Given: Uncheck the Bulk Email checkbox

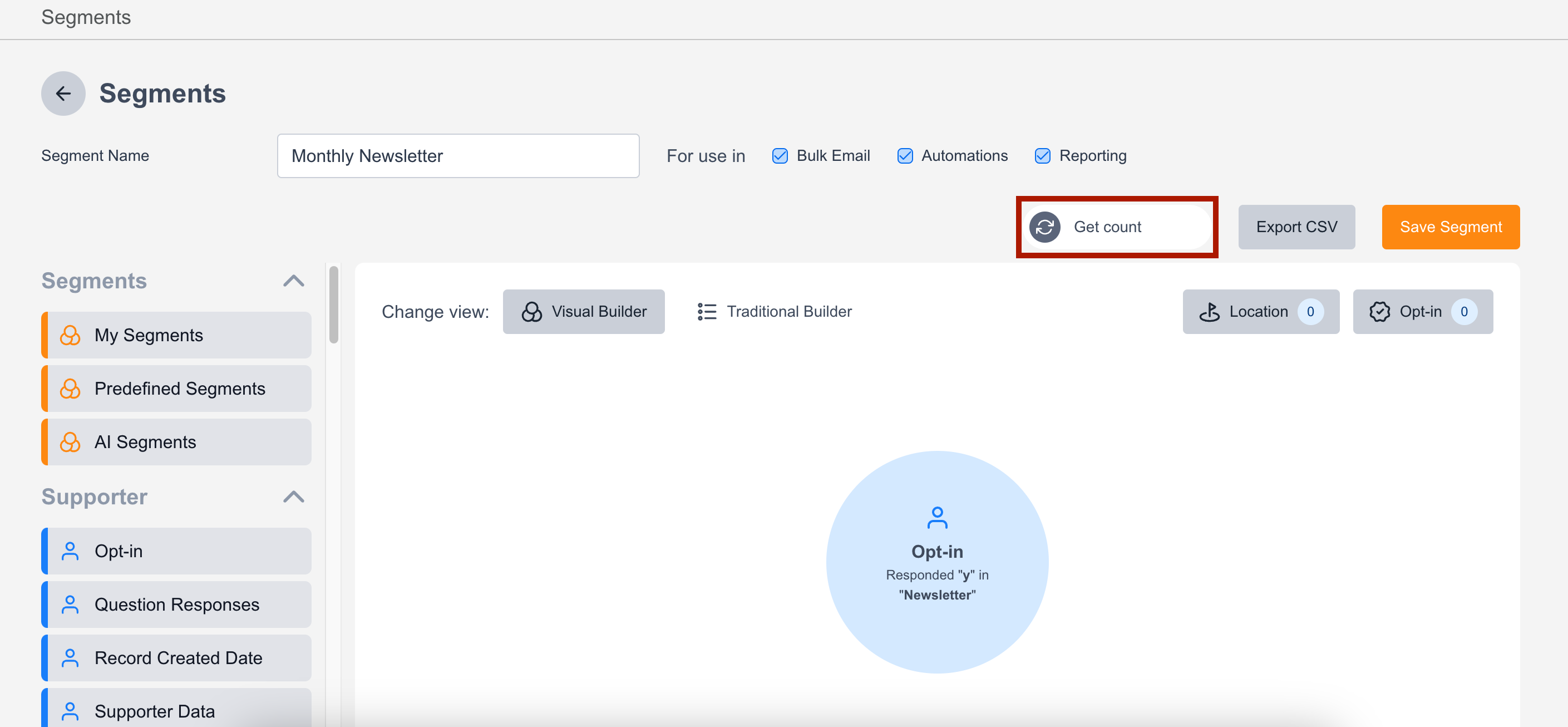Looking at the screenshot, I should click(779, 156).
